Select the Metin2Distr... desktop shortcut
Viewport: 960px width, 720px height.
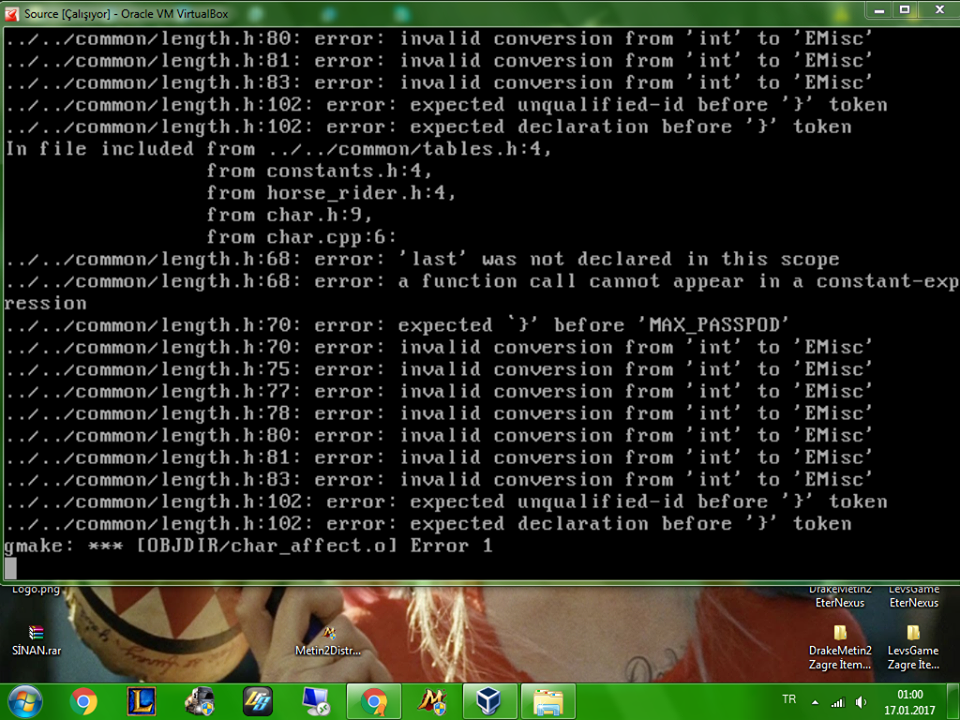coord(328,640)
